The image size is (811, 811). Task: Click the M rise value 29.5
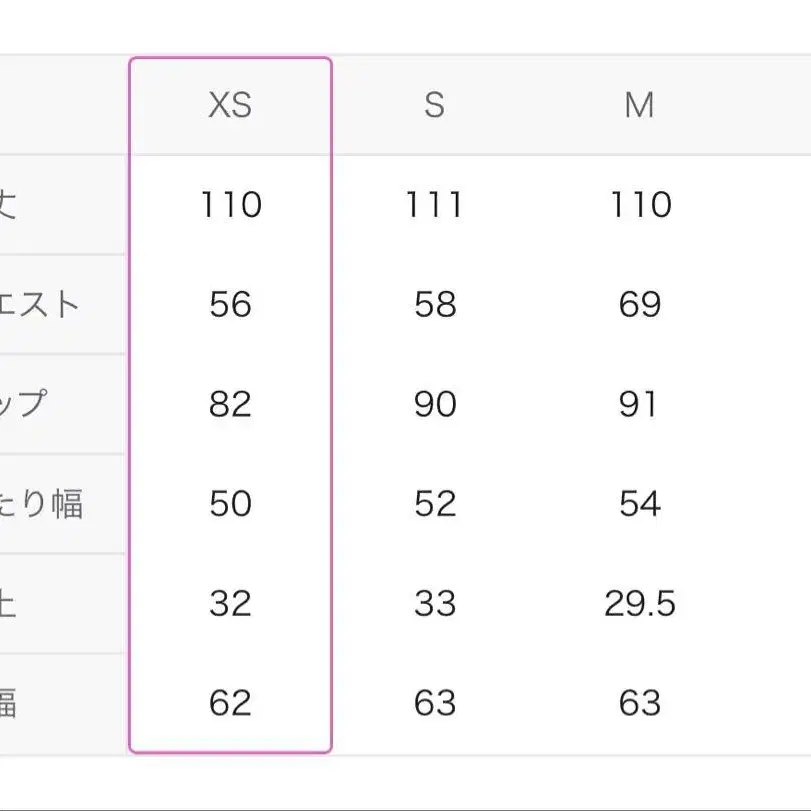[639, 604]
